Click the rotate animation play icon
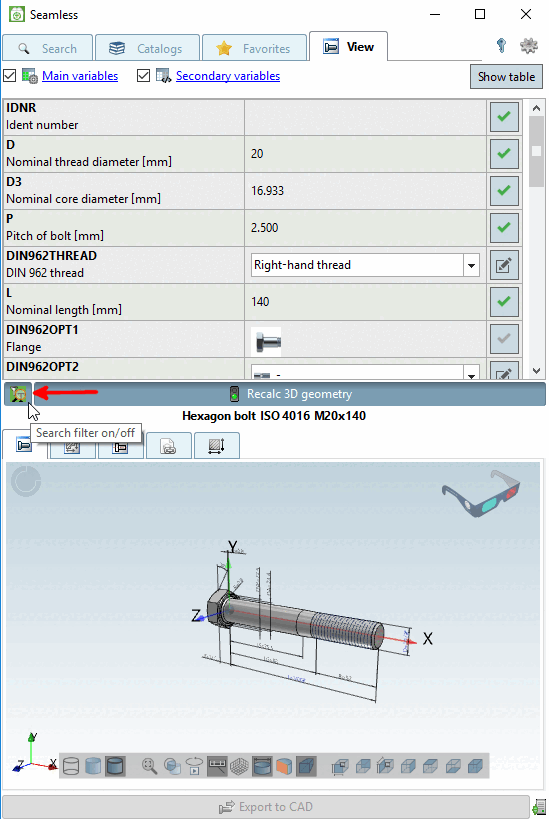The height and width of the screenshot is (819, 549). click(x=194, y=766)
